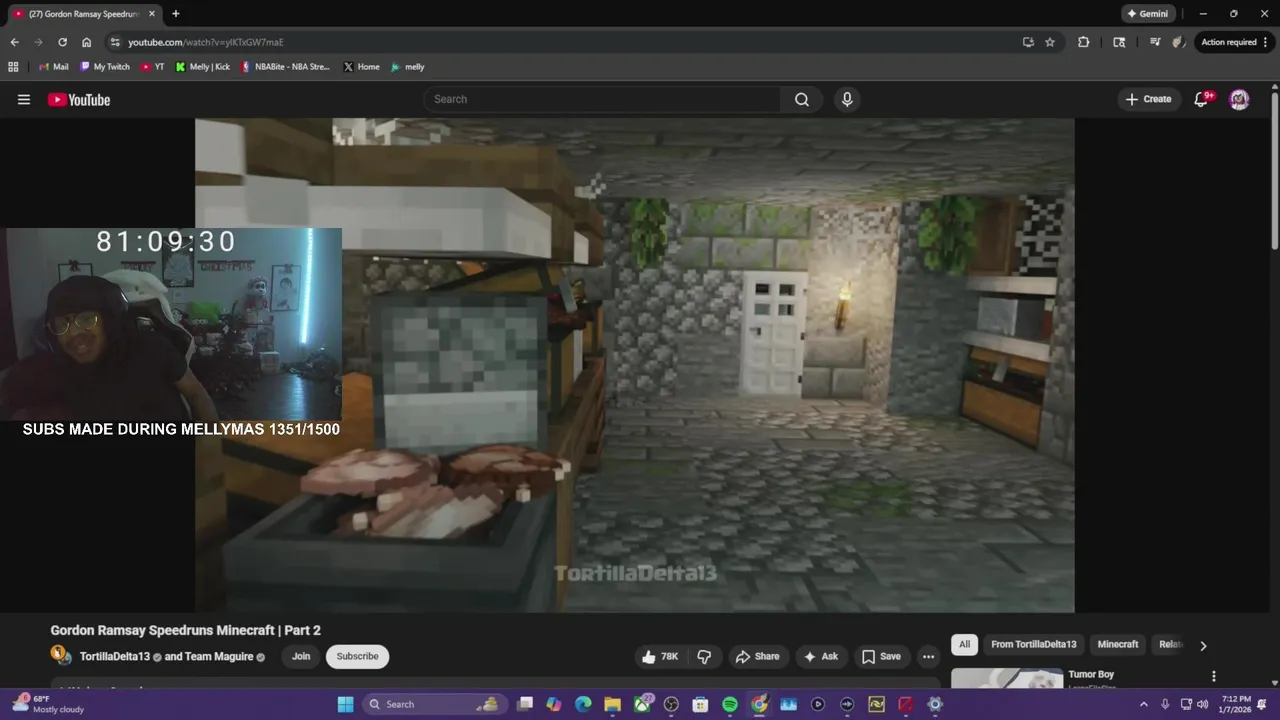This screenshot has width=1280, height=720.
Task: Go to the YouTube home logo
Action: click(79, 99)
